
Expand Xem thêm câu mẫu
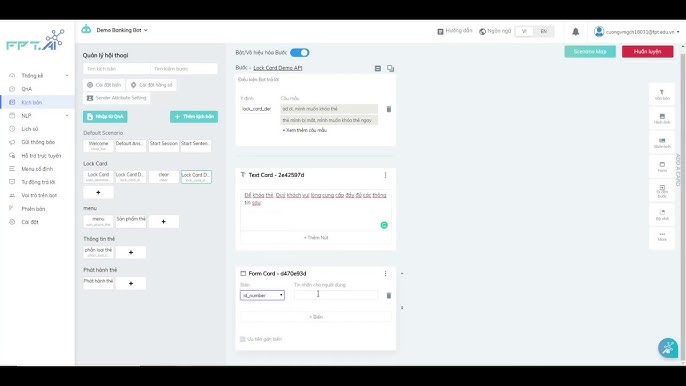tap(304, 130)
